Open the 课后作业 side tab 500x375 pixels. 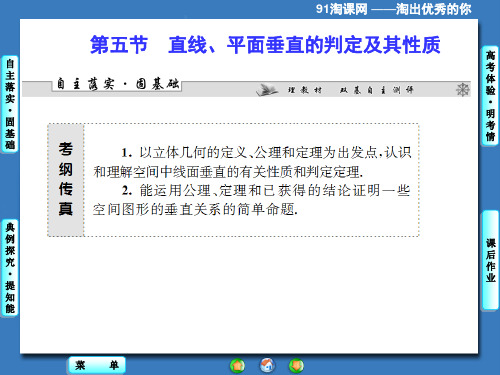pyautogui.click(x=490, y=260)
